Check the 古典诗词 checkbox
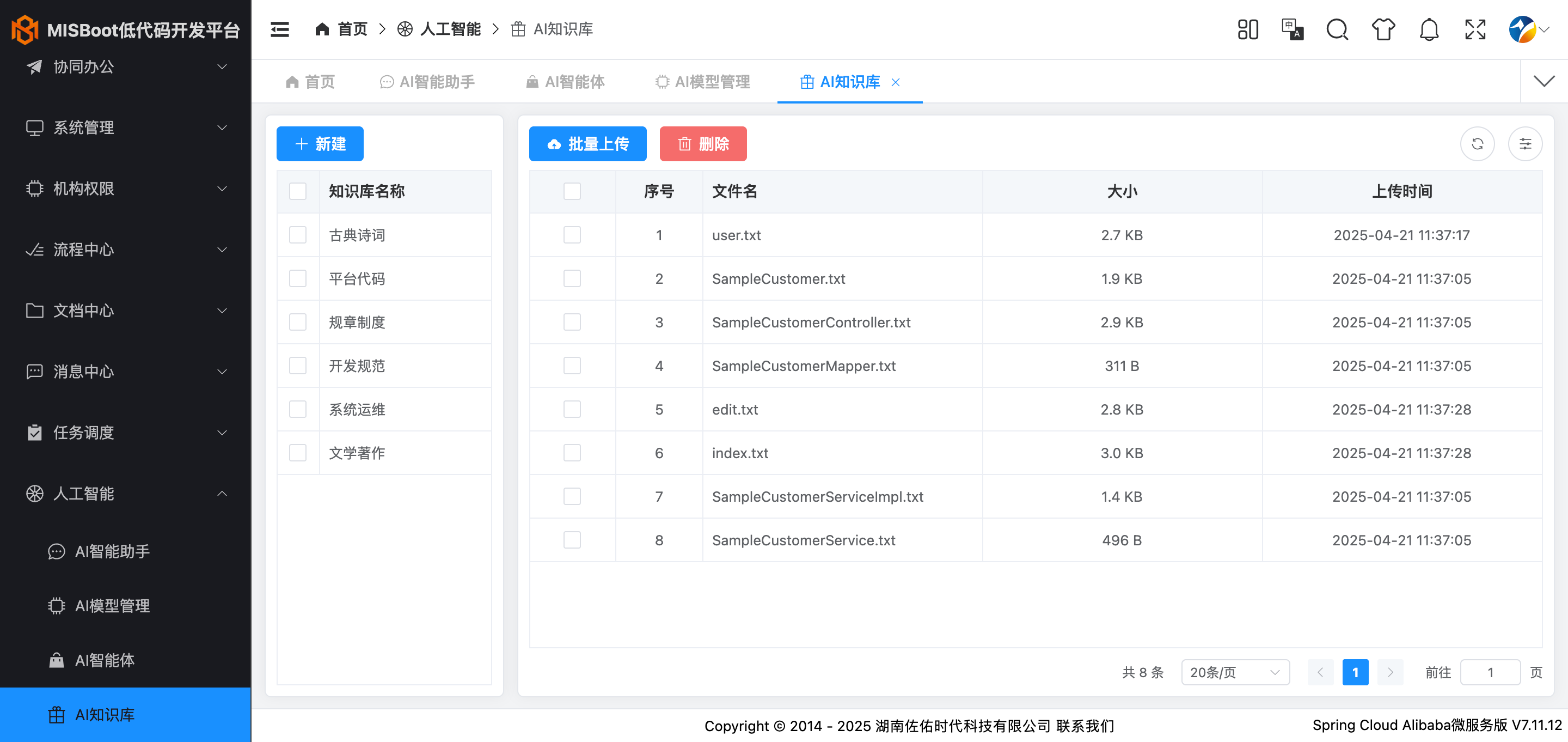 298,235
